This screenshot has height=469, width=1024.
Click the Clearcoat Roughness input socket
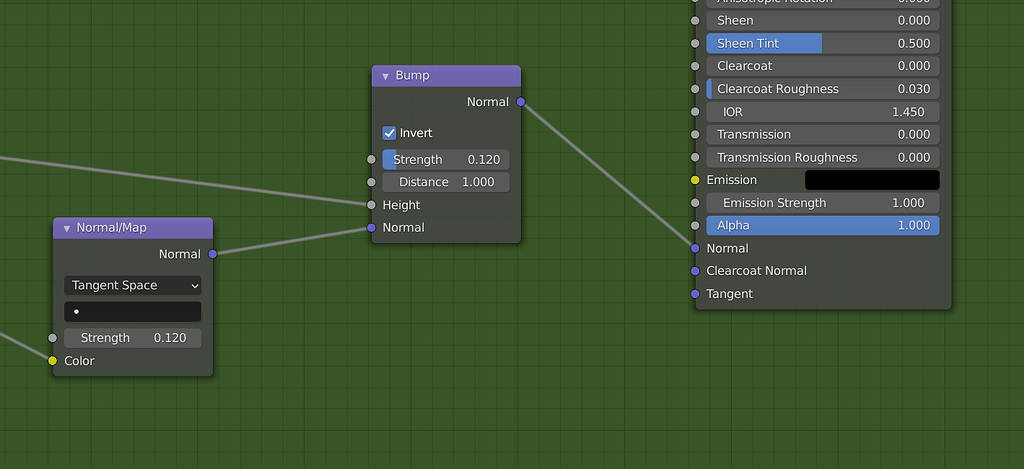(x=695, y=89)
